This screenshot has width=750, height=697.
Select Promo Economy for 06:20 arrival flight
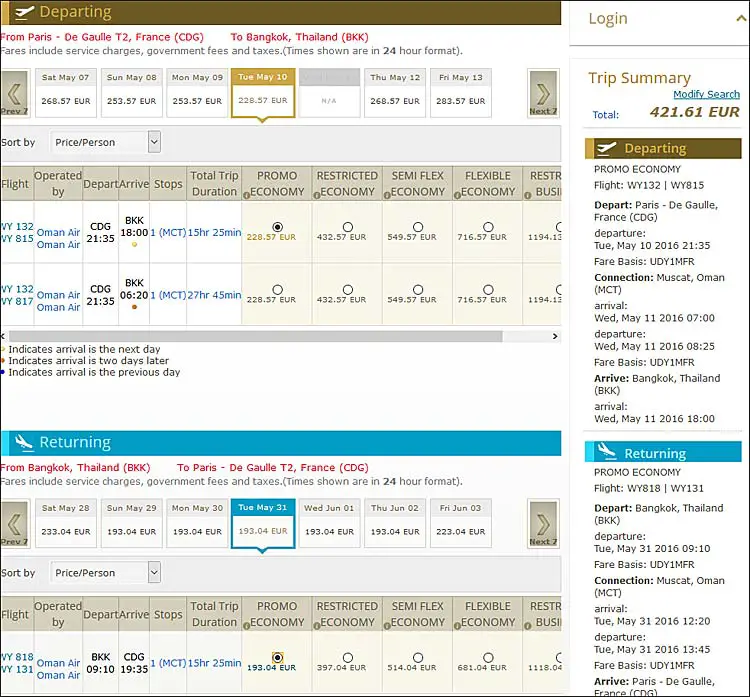[x=277, y=289]
